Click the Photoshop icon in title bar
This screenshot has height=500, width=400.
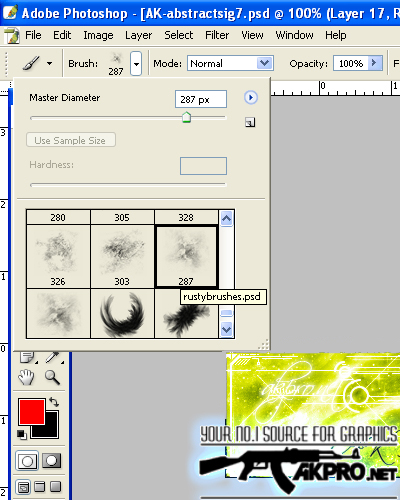click(10, 13)
